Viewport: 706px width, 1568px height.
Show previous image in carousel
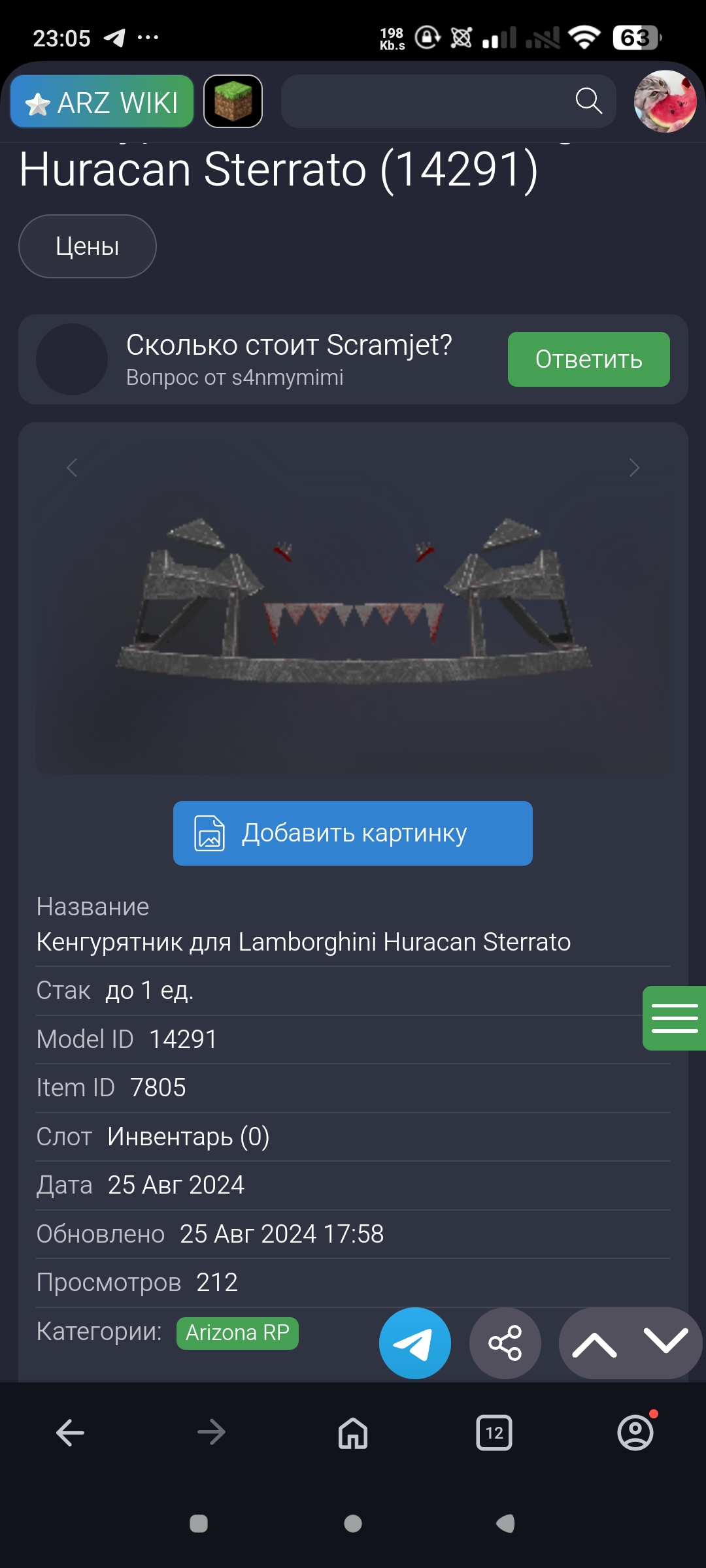click(x=72, y=468)
